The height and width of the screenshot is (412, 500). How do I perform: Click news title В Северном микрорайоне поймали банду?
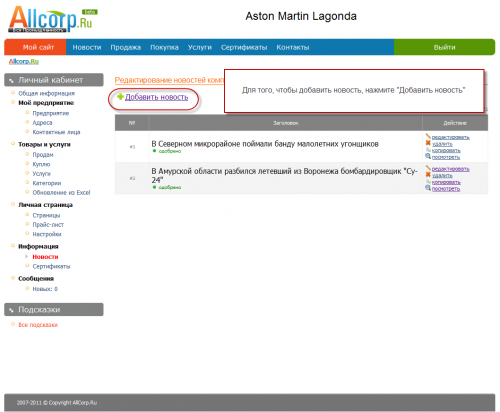point(265,144)
